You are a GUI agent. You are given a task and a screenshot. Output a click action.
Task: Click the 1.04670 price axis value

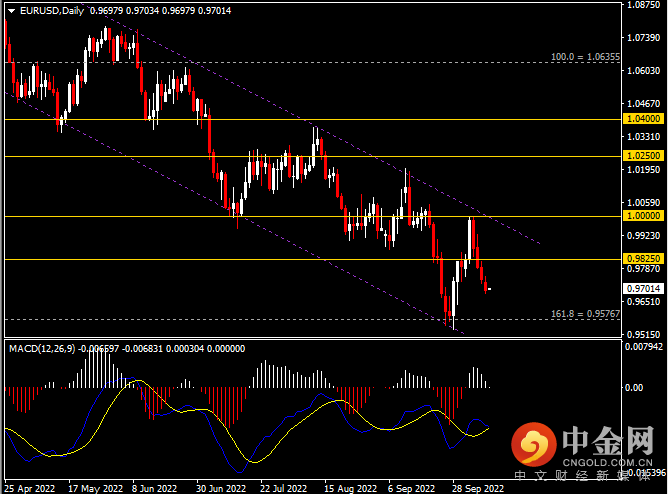[643, 103]
